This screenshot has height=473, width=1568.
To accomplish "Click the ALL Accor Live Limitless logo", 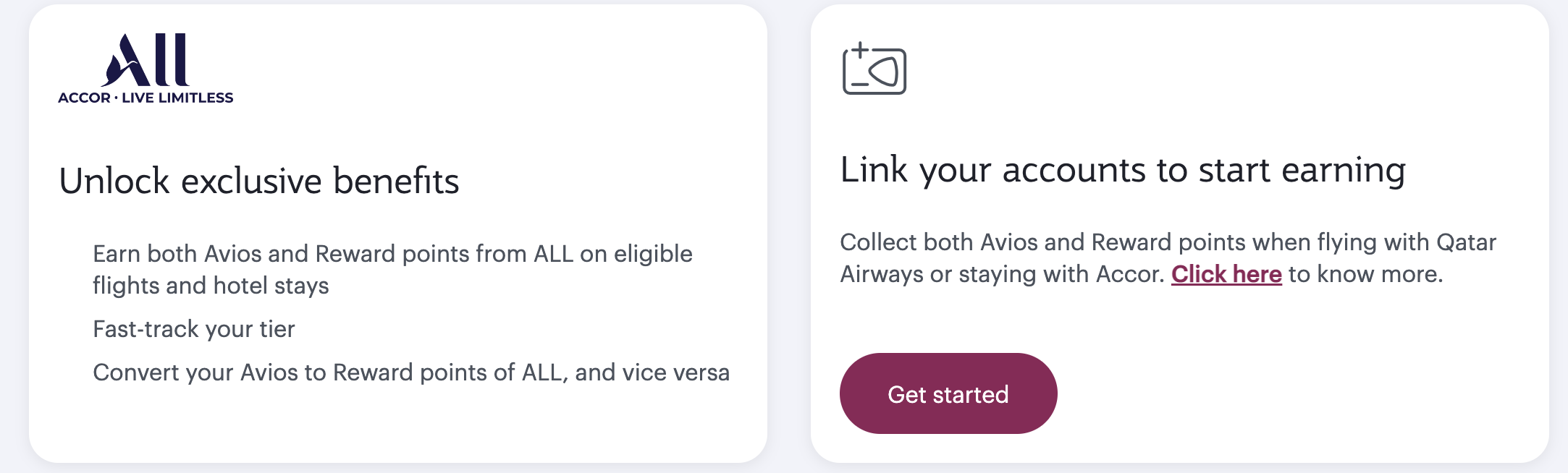I will point(146,69).
